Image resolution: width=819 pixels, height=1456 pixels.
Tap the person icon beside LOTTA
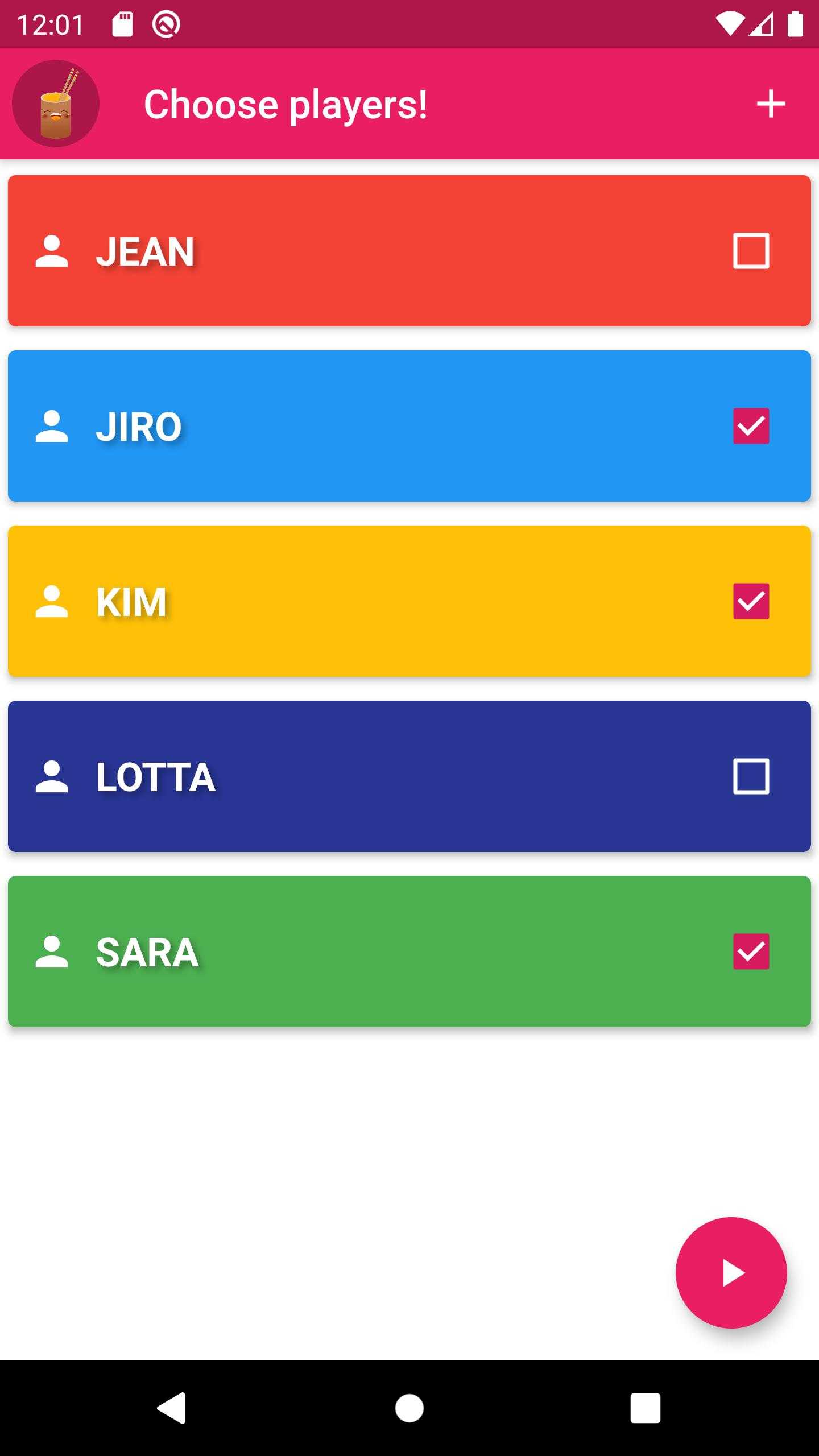pyautogui.click(x=52, y=776)
